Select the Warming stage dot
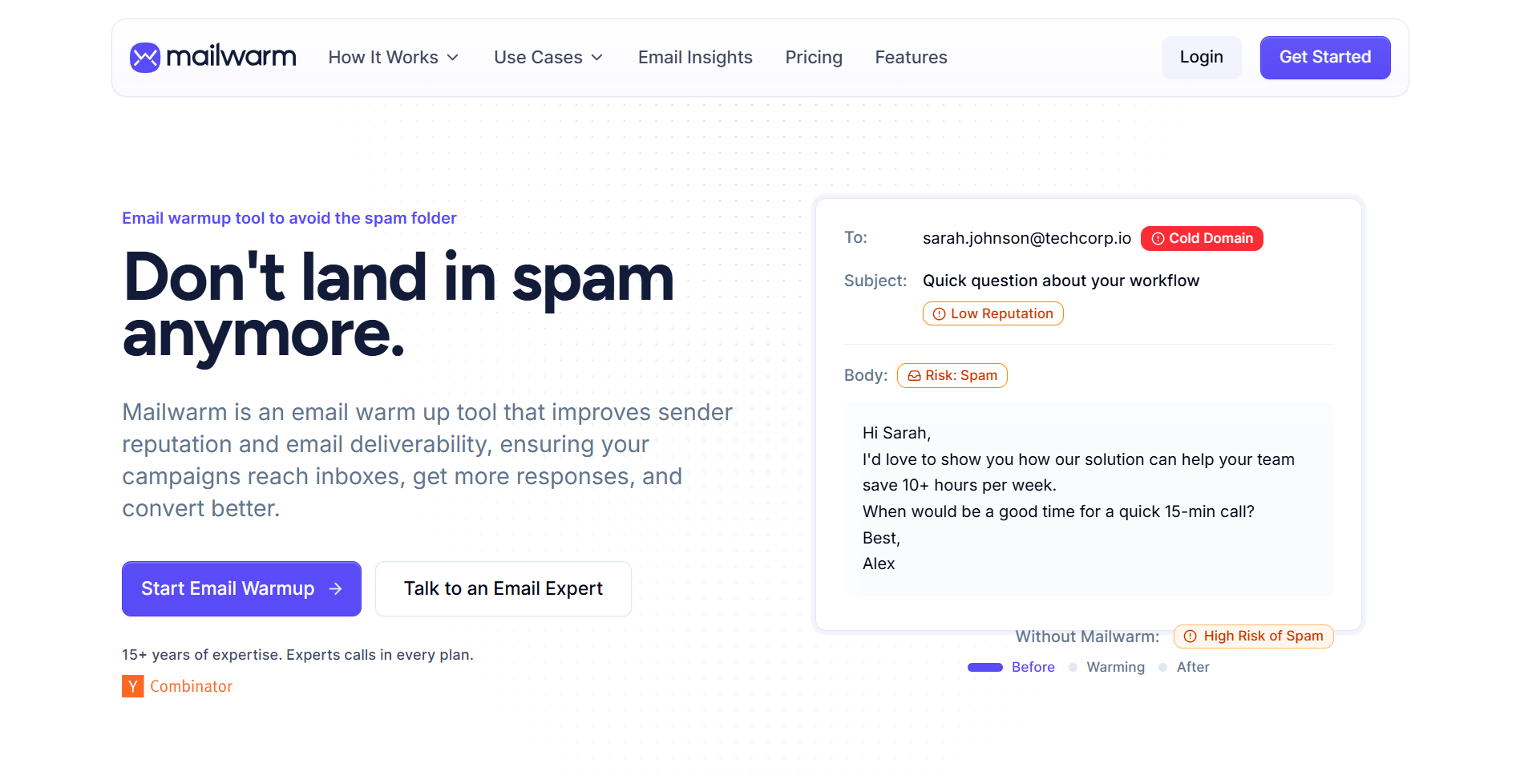1520x784 pixels. 1073,667
